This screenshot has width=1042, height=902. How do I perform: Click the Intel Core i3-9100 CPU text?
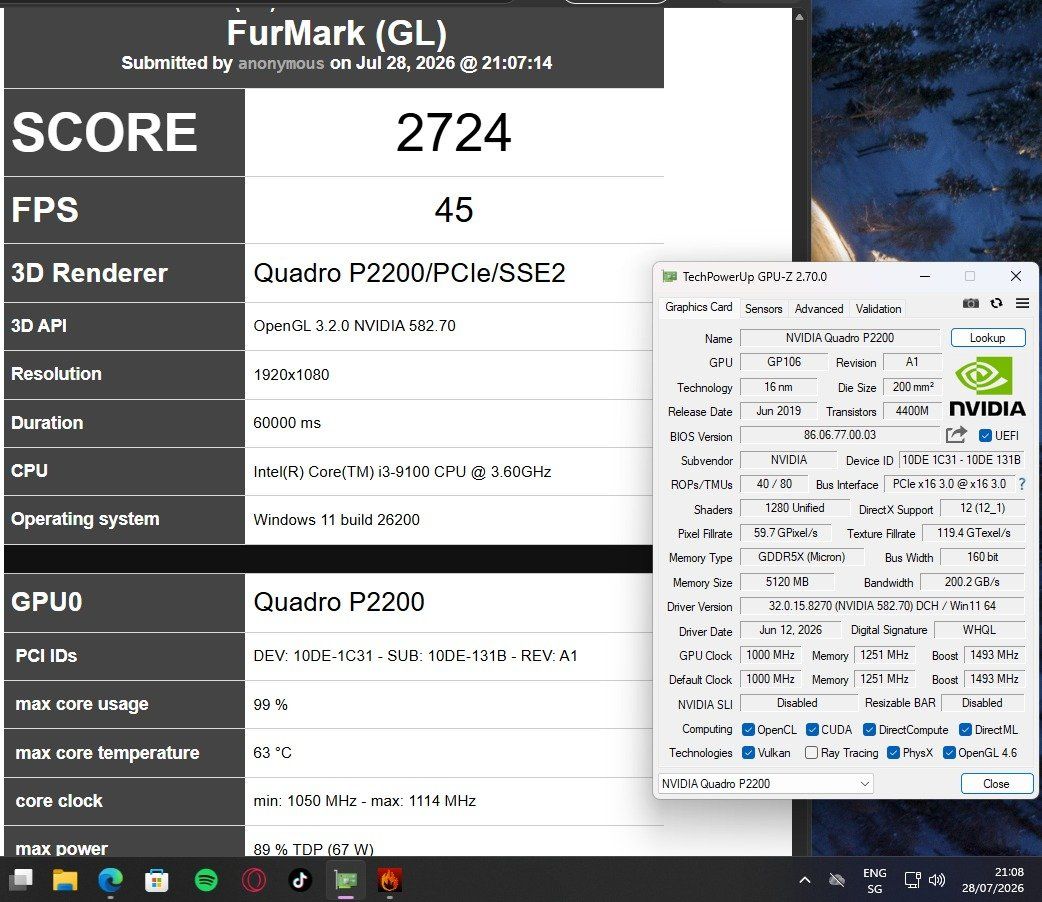tap(402, 471)
